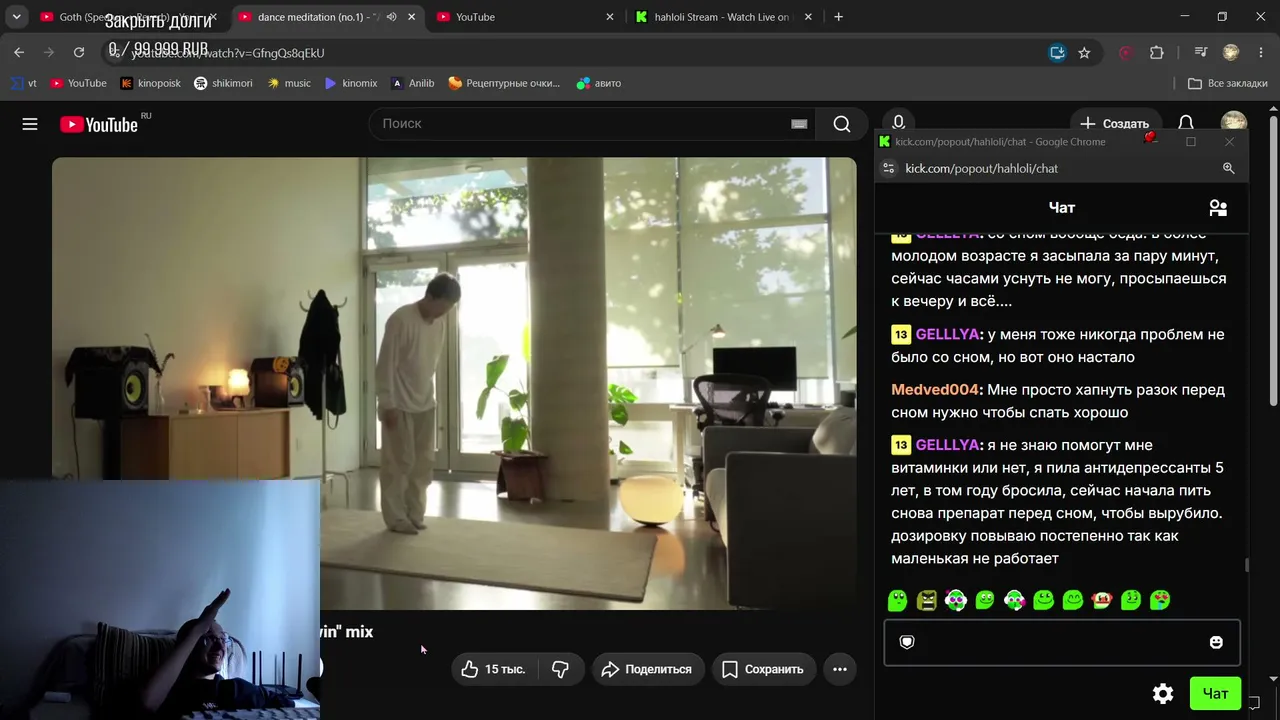This screenshot has width=1280, height=720.
Task: Go to YouTube home via logo
Action: pos(99,124)
